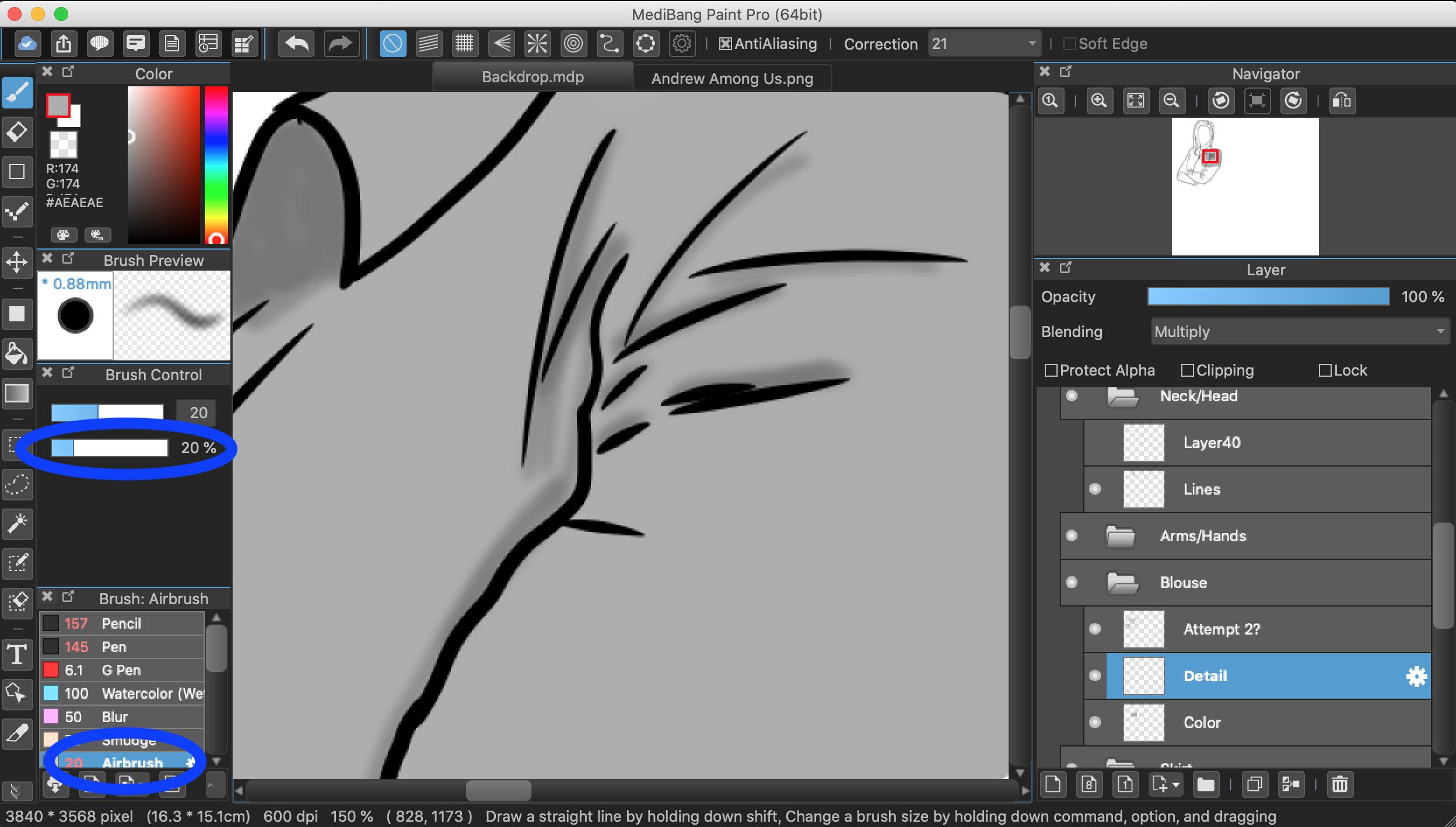Open the Blending mode dropdown
This screenshot has width=1456, height=827.
pos(1300,331)
